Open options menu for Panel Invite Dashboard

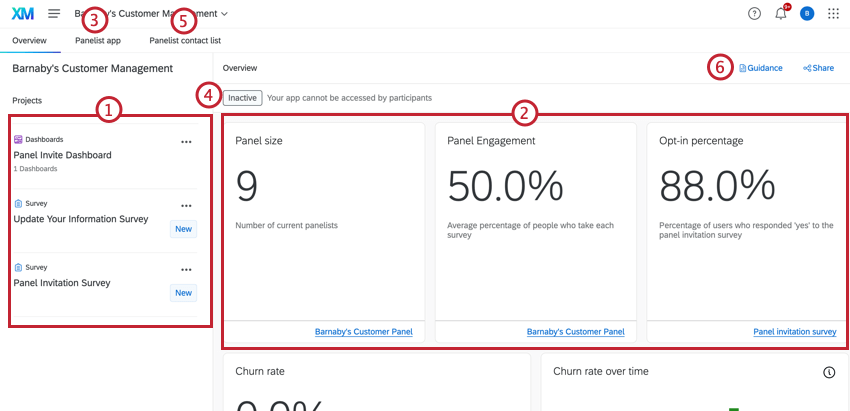coord(186,142)
